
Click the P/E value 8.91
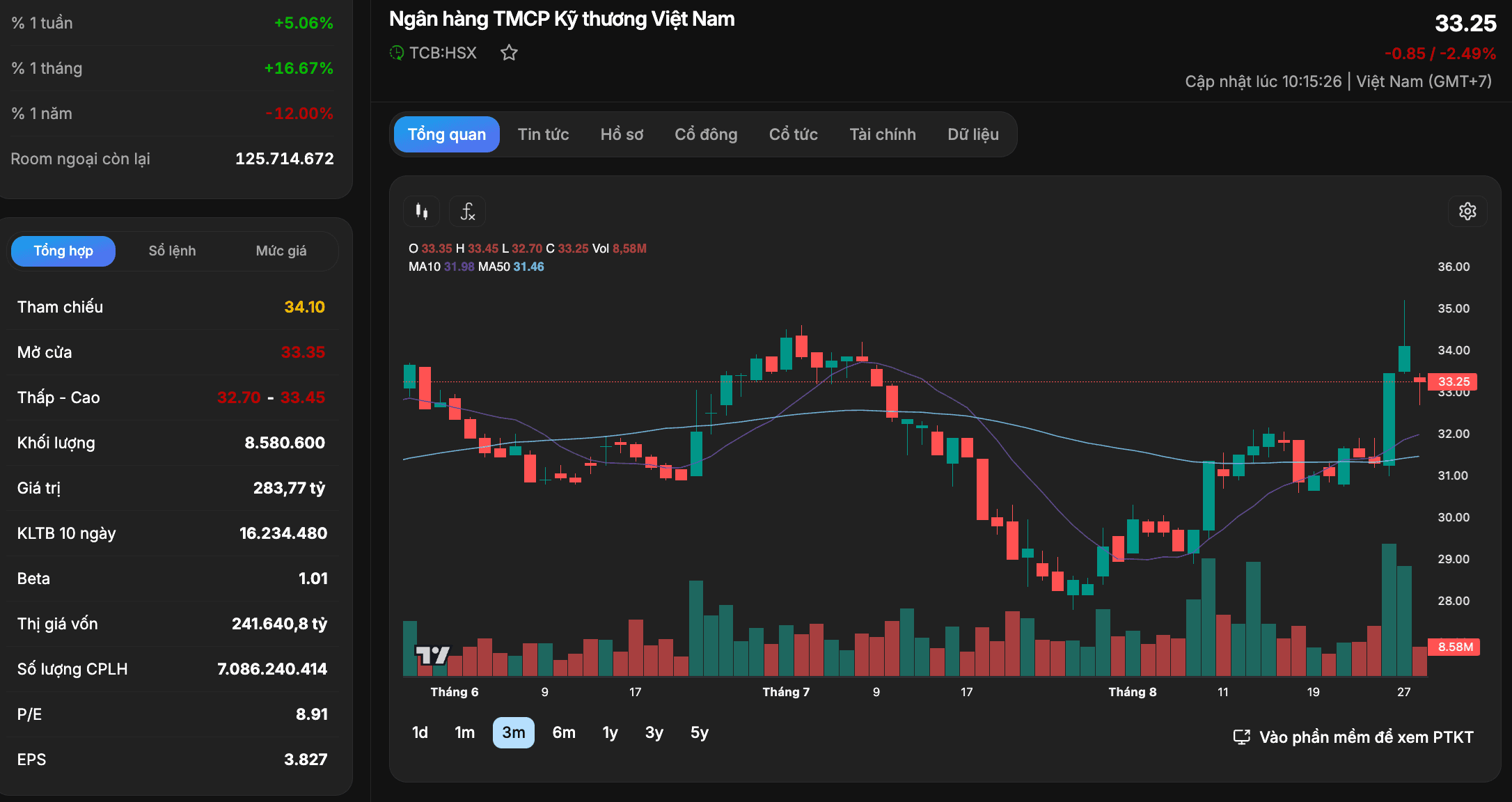click(x=311, y=714)
